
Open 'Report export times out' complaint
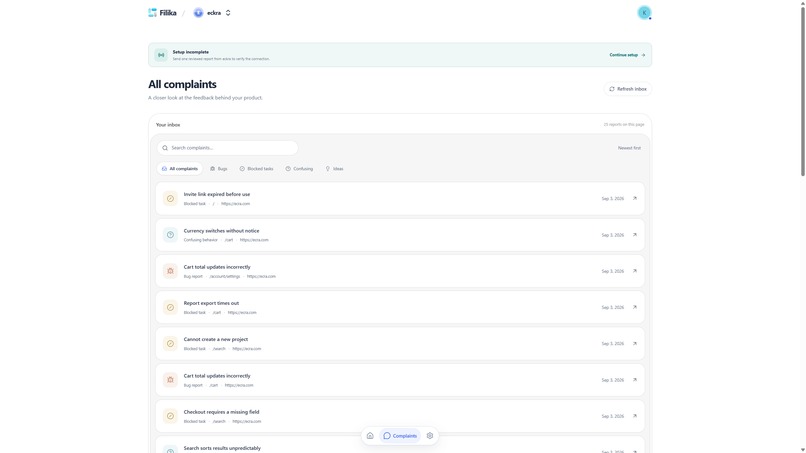pyautogui.click(x=400, y=307)
